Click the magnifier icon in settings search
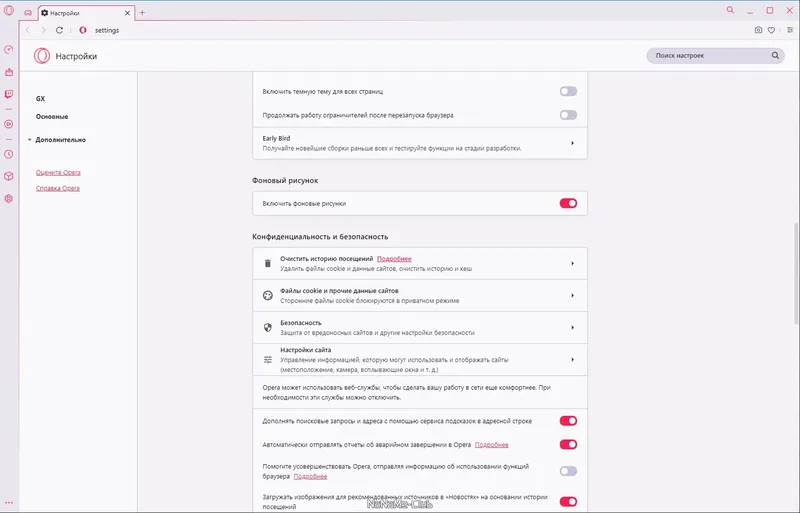The image size is (800, 513). pyautogui.click(x=775, y=56)
